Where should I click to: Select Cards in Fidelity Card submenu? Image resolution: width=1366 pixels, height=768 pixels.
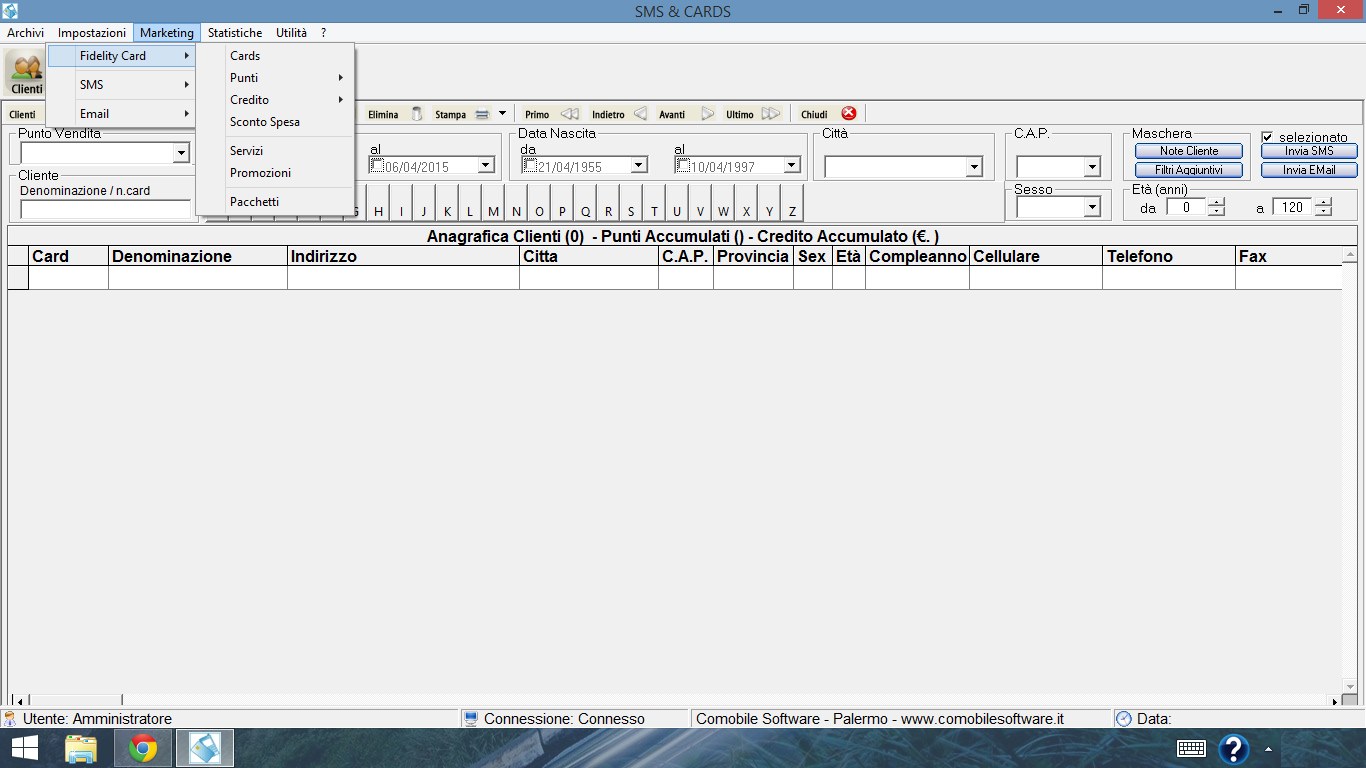(275, 56)
